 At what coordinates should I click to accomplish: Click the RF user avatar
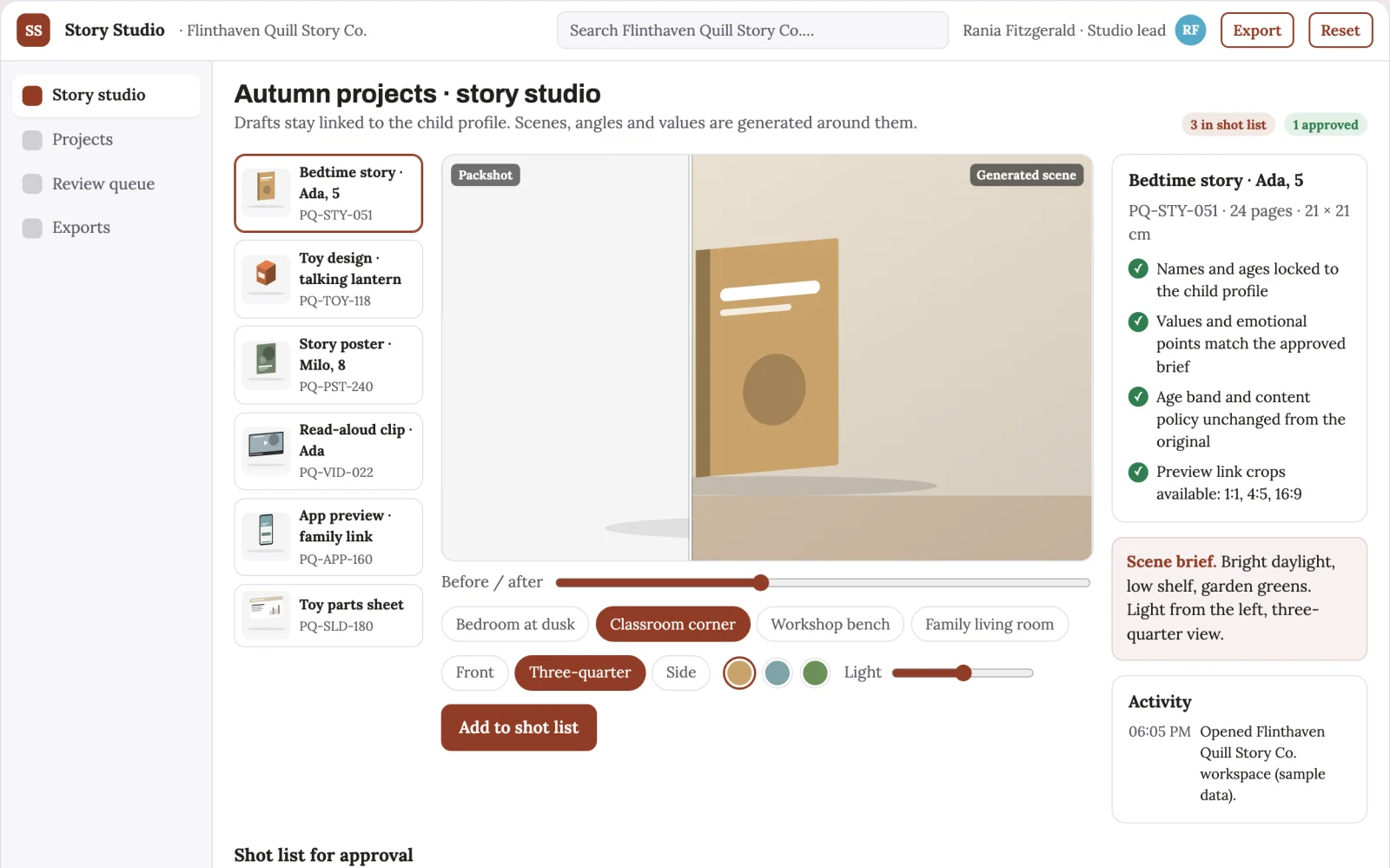[1190, 30]
